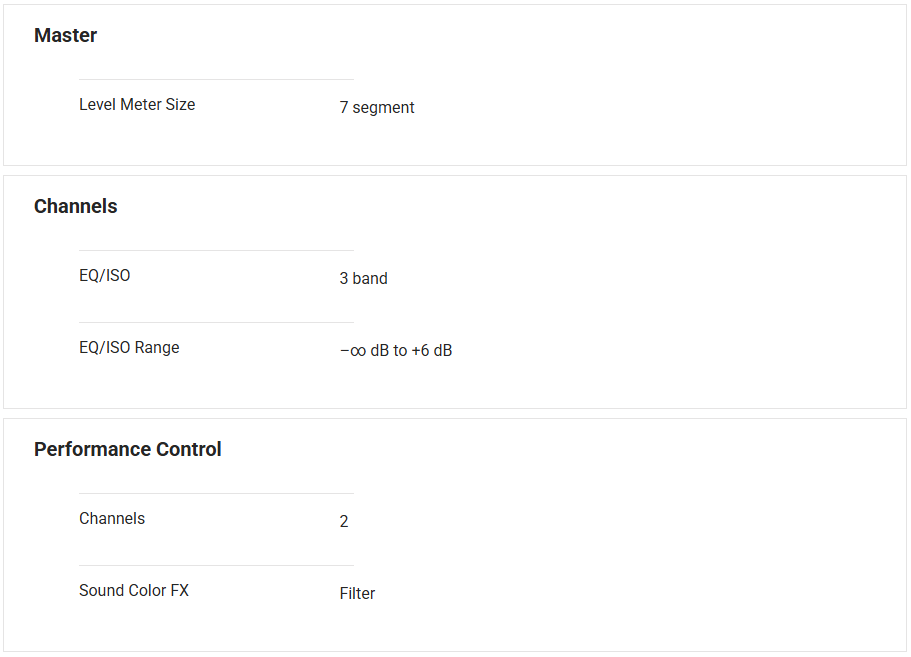This screenshot has height=657, width=911.
Task: Click the Sound Color FX label
Action: tap(134, 591)
